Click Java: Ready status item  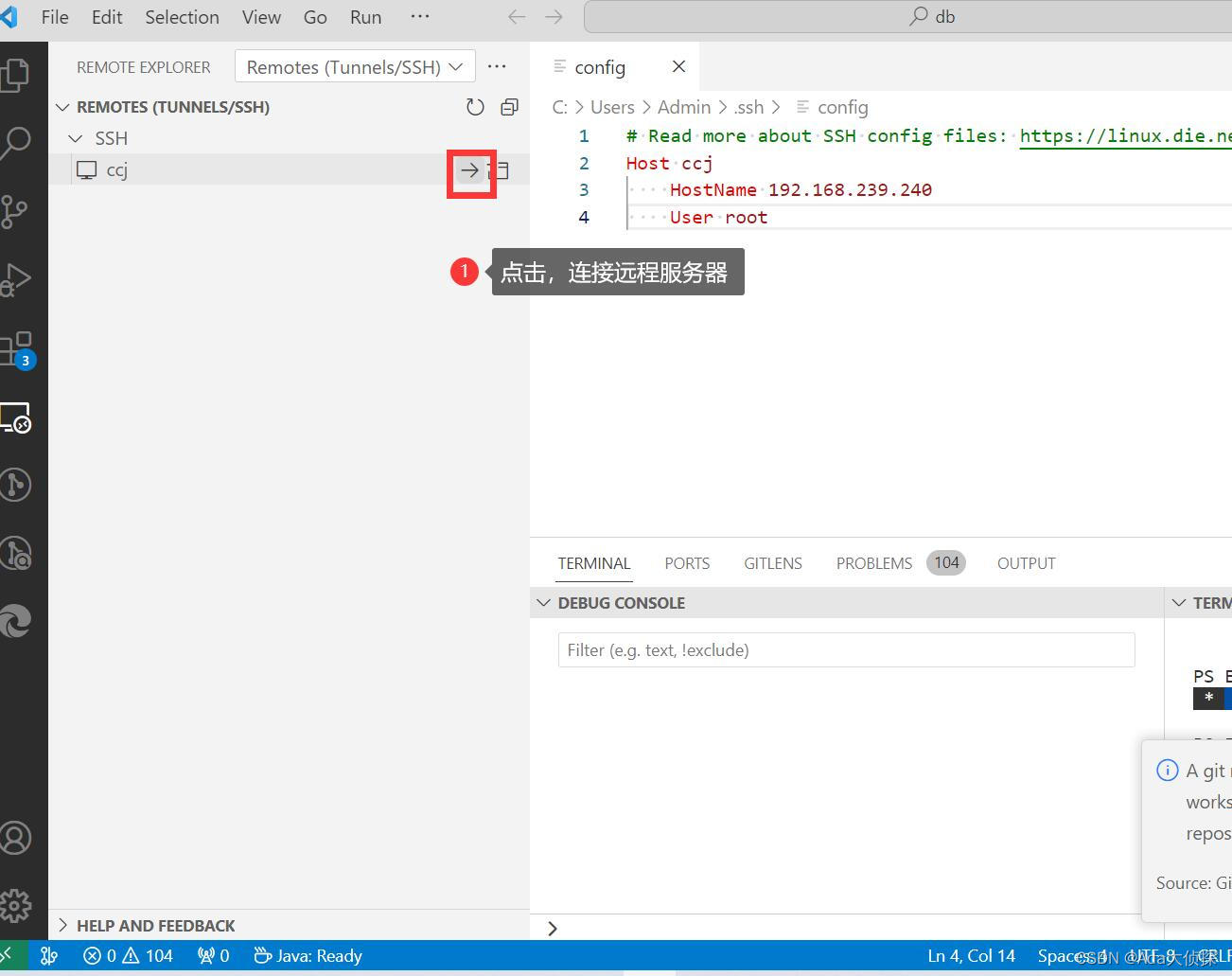(308, 956)
